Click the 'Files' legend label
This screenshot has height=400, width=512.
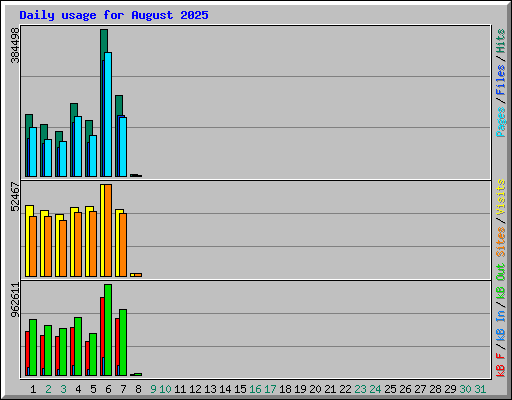(501, 80)
